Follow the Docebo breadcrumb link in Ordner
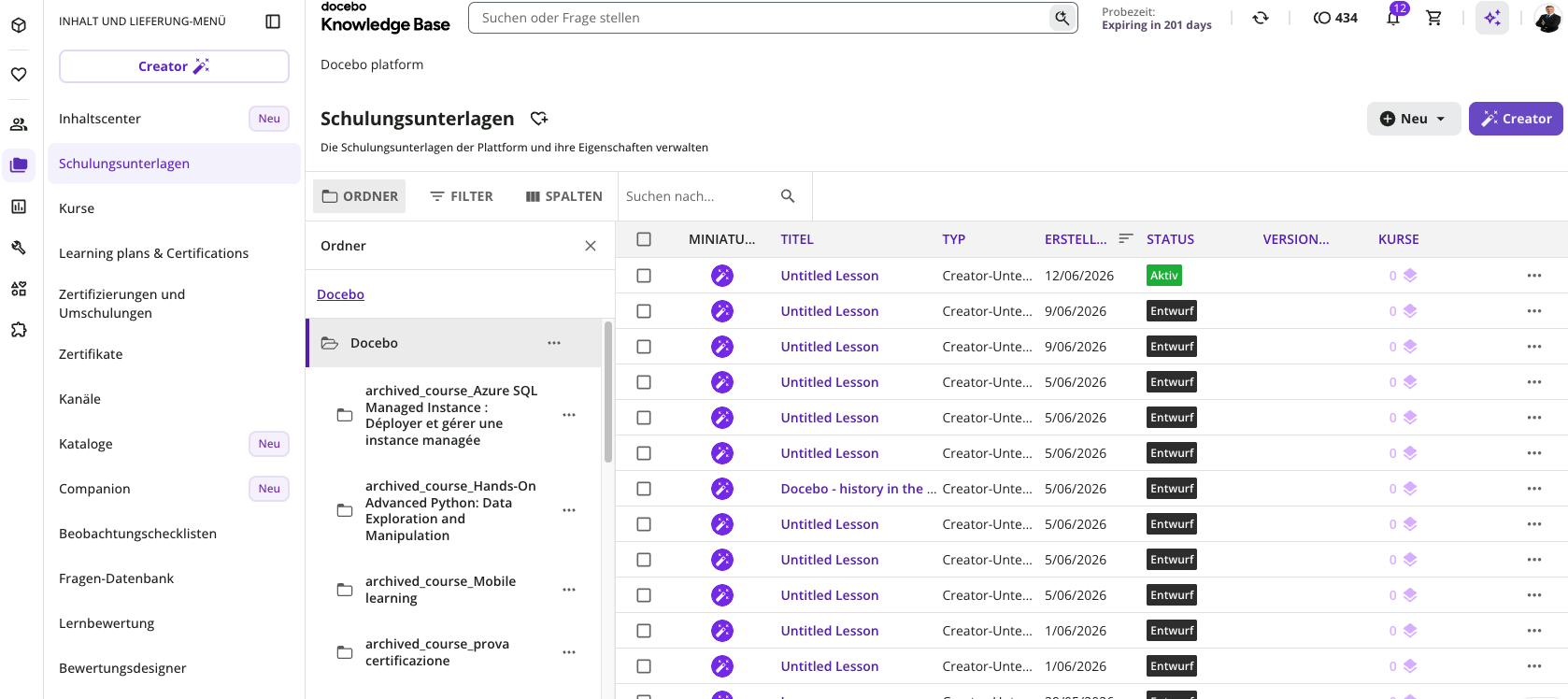 pyautogui.click(x=340, y=294)
